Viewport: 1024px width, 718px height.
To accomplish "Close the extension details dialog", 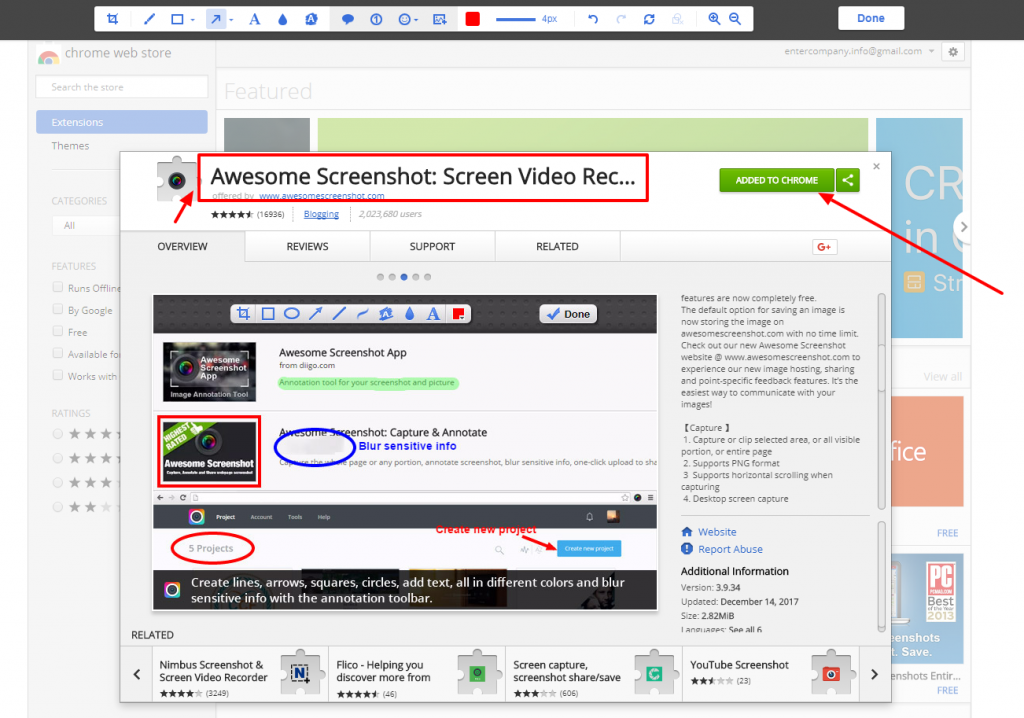I will 876,167.
